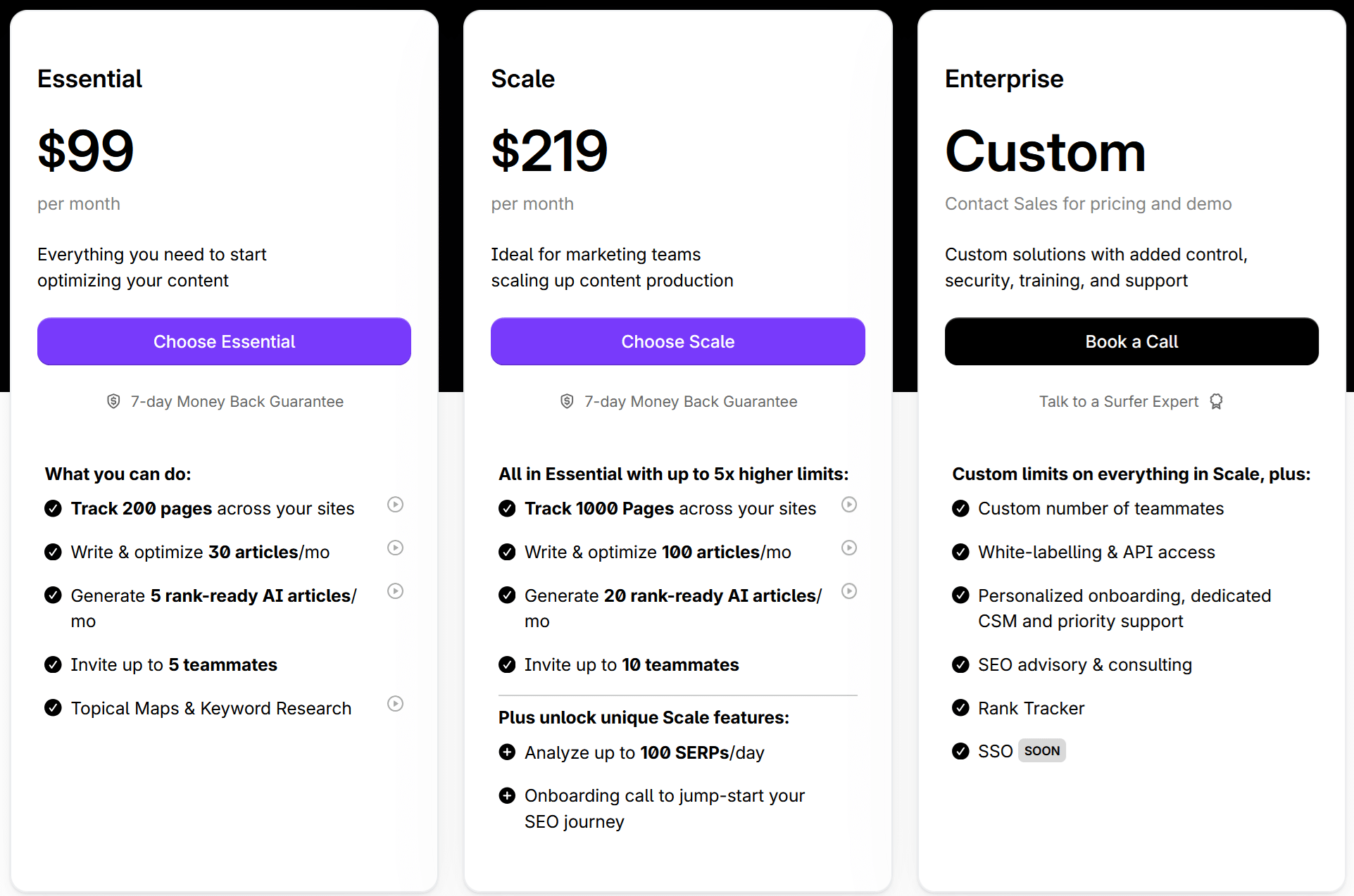This screenshot has width=1354, height=896.
Task: Play video for 30 articles/mo feature
Action: click(396, 548)
